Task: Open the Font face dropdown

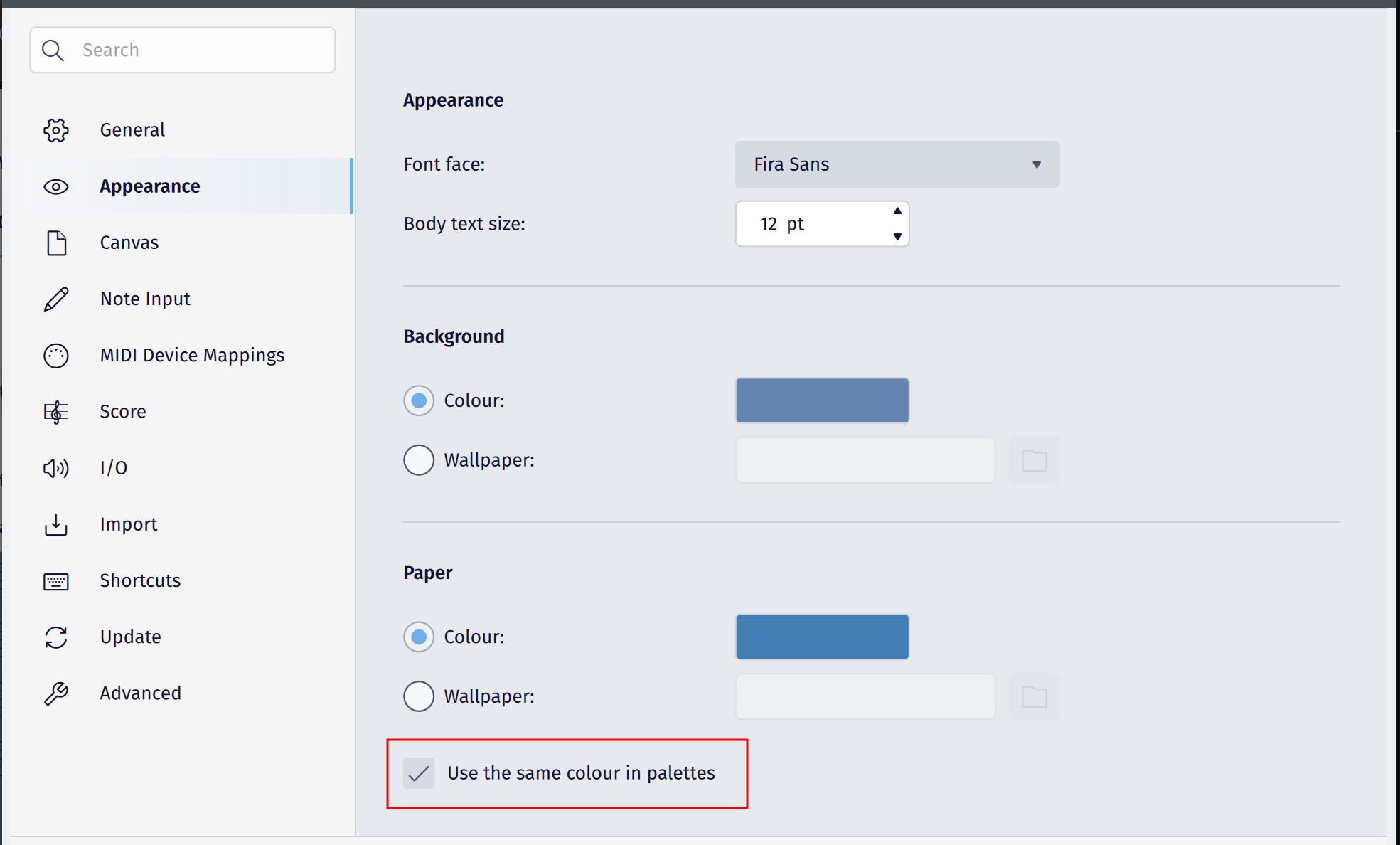Action: click(x=897, y=164)
